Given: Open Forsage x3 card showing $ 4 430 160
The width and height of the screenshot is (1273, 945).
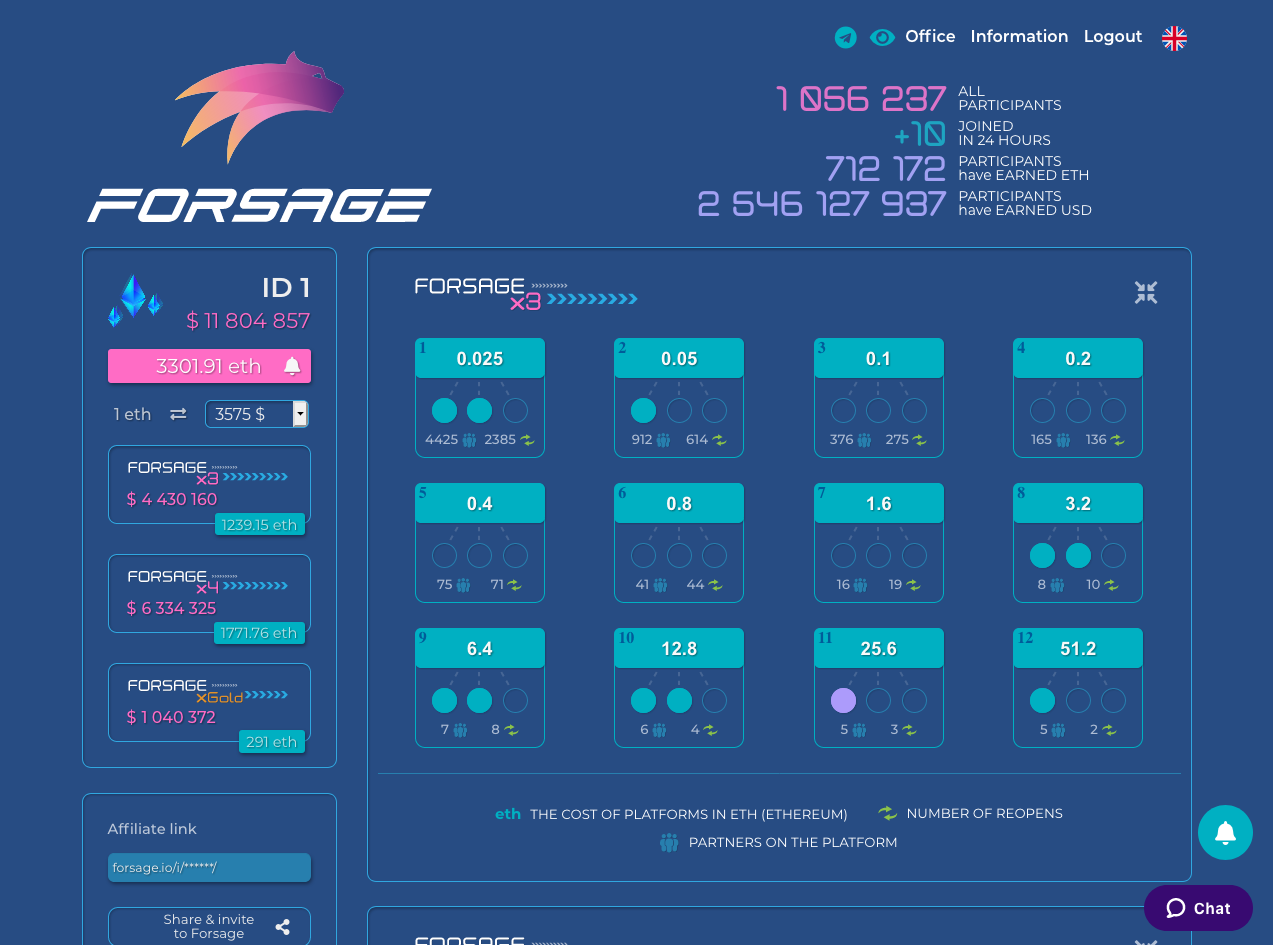Looking at the screenshot, I should tap(209, 484).
